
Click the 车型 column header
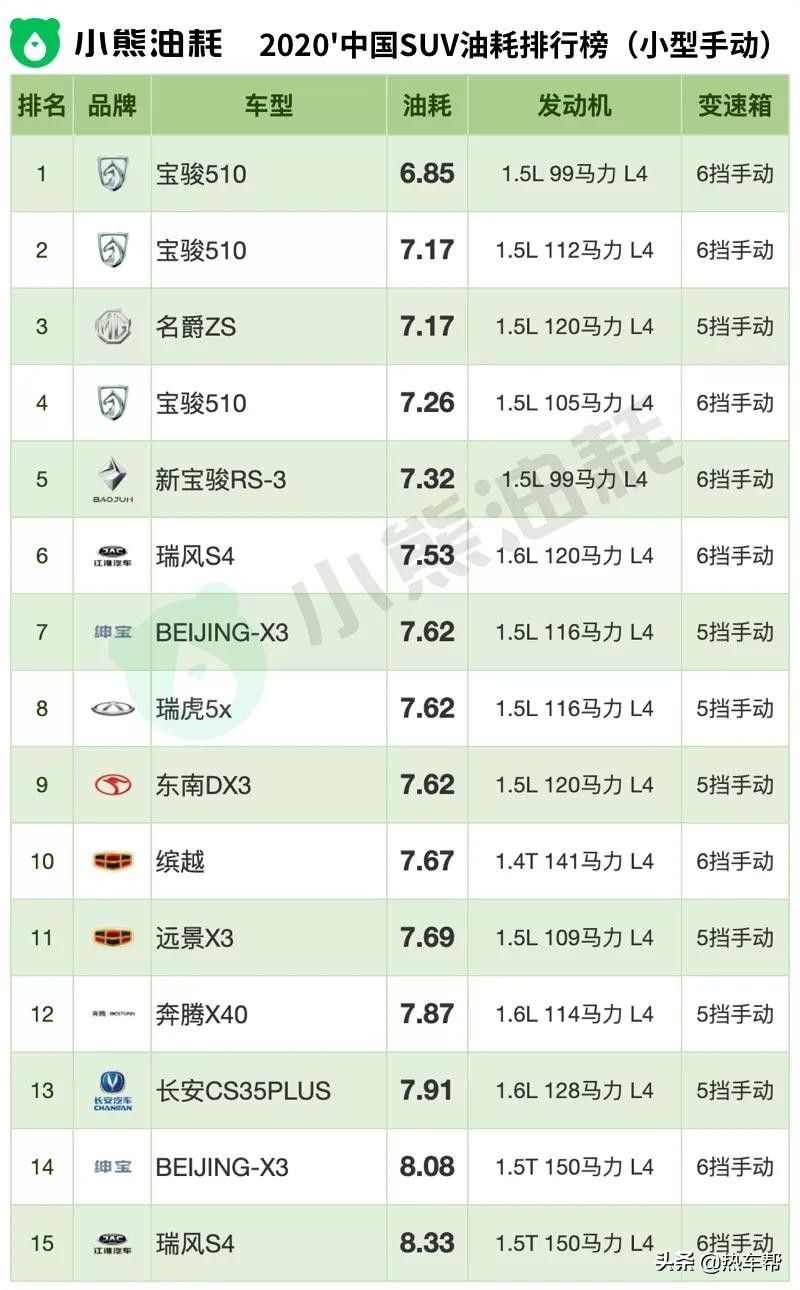point(269,105)
